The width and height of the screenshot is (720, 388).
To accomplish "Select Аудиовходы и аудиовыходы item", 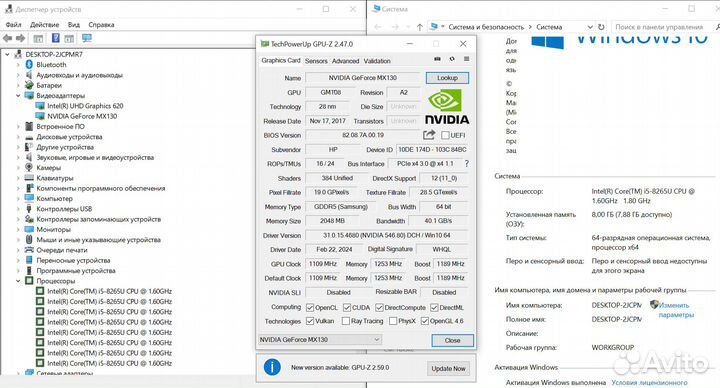I will point(79,75).
